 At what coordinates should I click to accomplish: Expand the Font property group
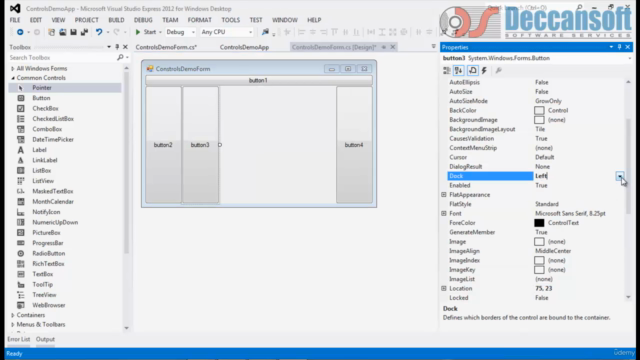click(x=444, y=213)
